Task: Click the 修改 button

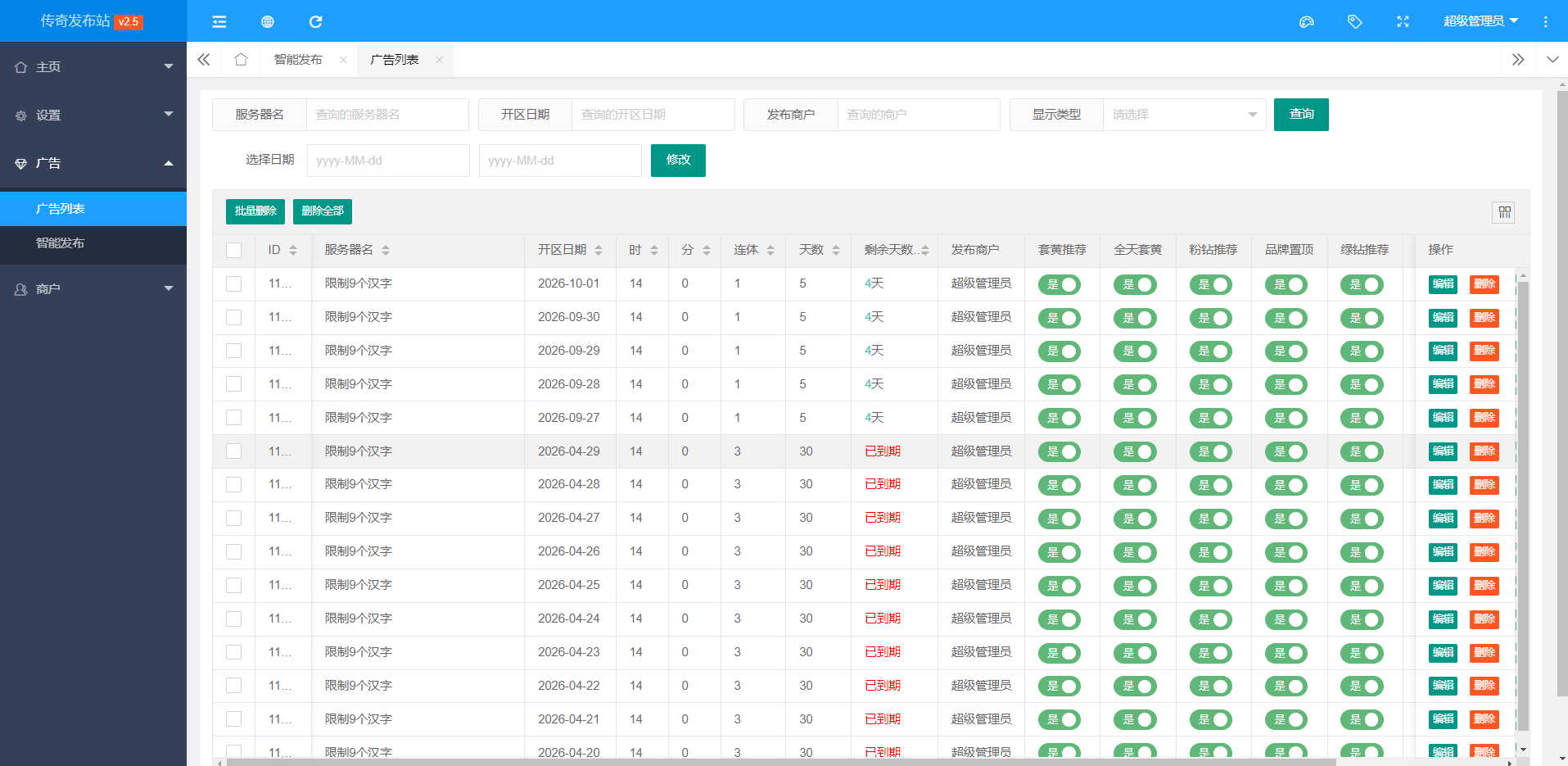Action: [x=678, y=161]
